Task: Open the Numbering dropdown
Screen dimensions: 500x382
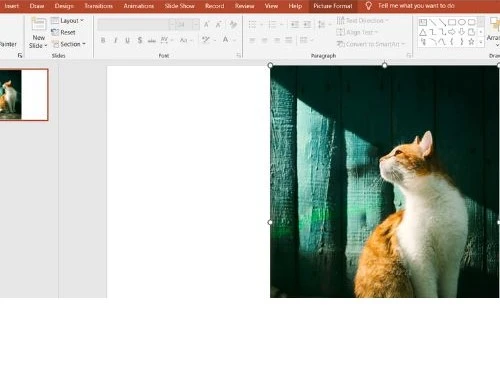Action: 275,24
